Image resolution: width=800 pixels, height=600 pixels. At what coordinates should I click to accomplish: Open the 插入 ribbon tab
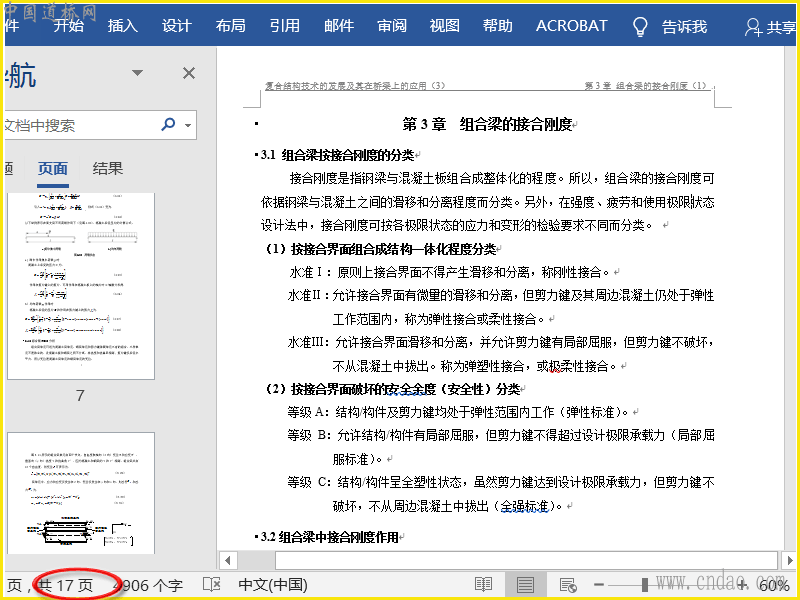122,26
